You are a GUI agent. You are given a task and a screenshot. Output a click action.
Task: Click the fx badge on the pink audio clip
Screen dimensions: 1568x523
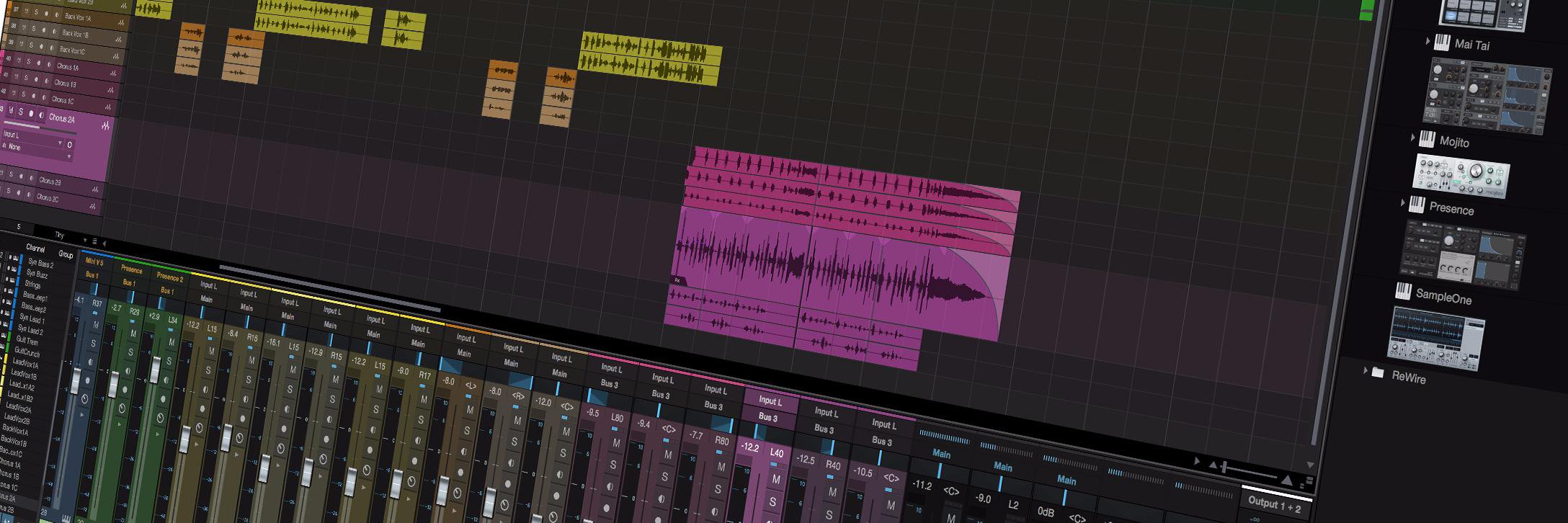[677, 280]
